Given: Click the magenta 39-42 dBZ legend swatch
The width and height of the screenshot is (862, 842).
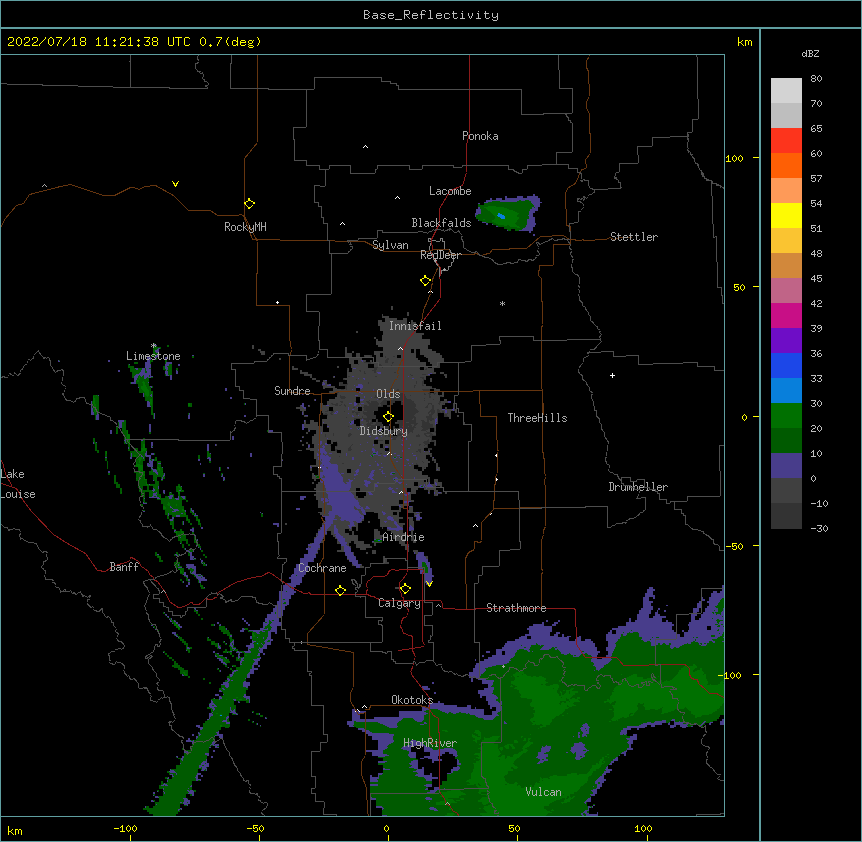Looking at the screenshot, I should coord(786,315).
